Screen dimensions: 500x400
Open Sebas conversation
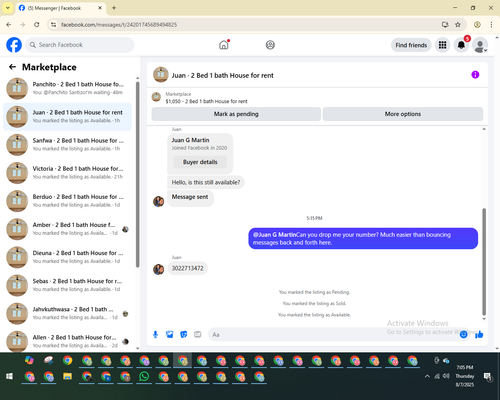tap(67, 285)
